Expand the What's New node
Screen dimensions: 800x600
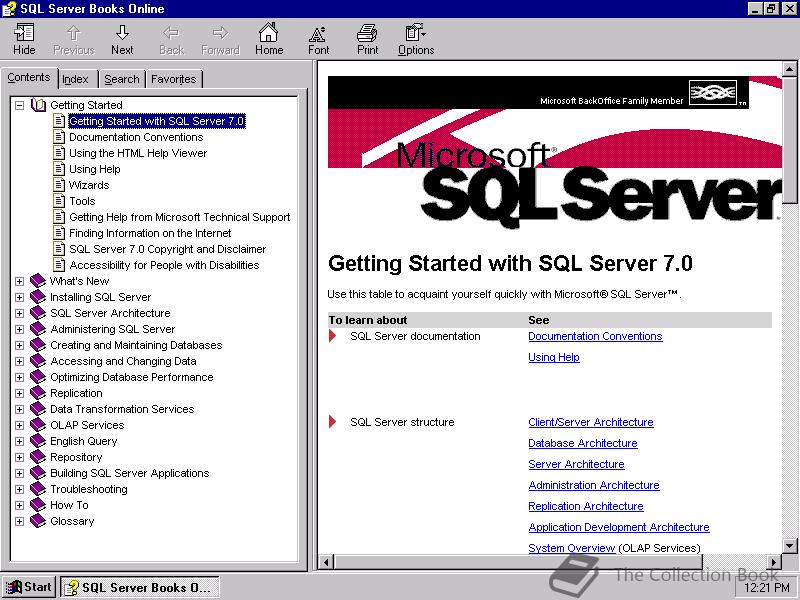click(x=19, y=281)
